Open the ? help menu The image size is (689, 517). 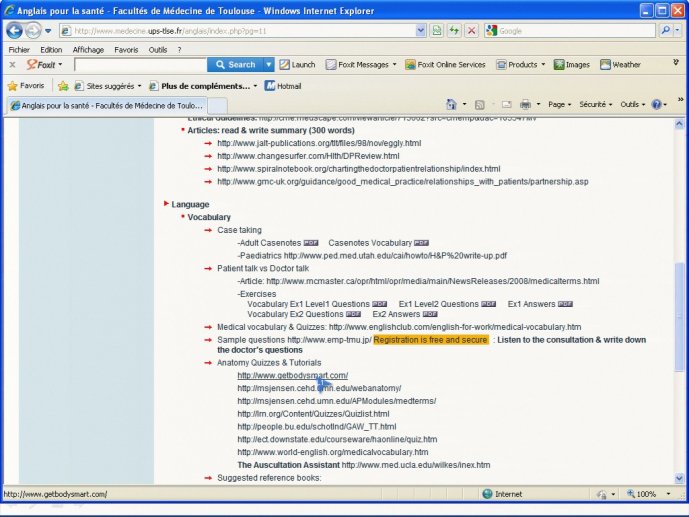(x=179, y=50)
